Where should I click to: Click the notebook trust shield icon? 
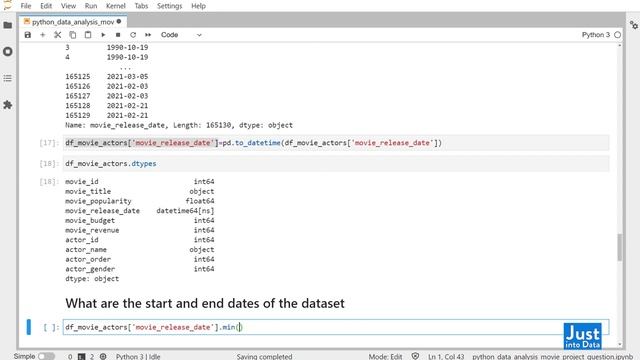[415, 356]
